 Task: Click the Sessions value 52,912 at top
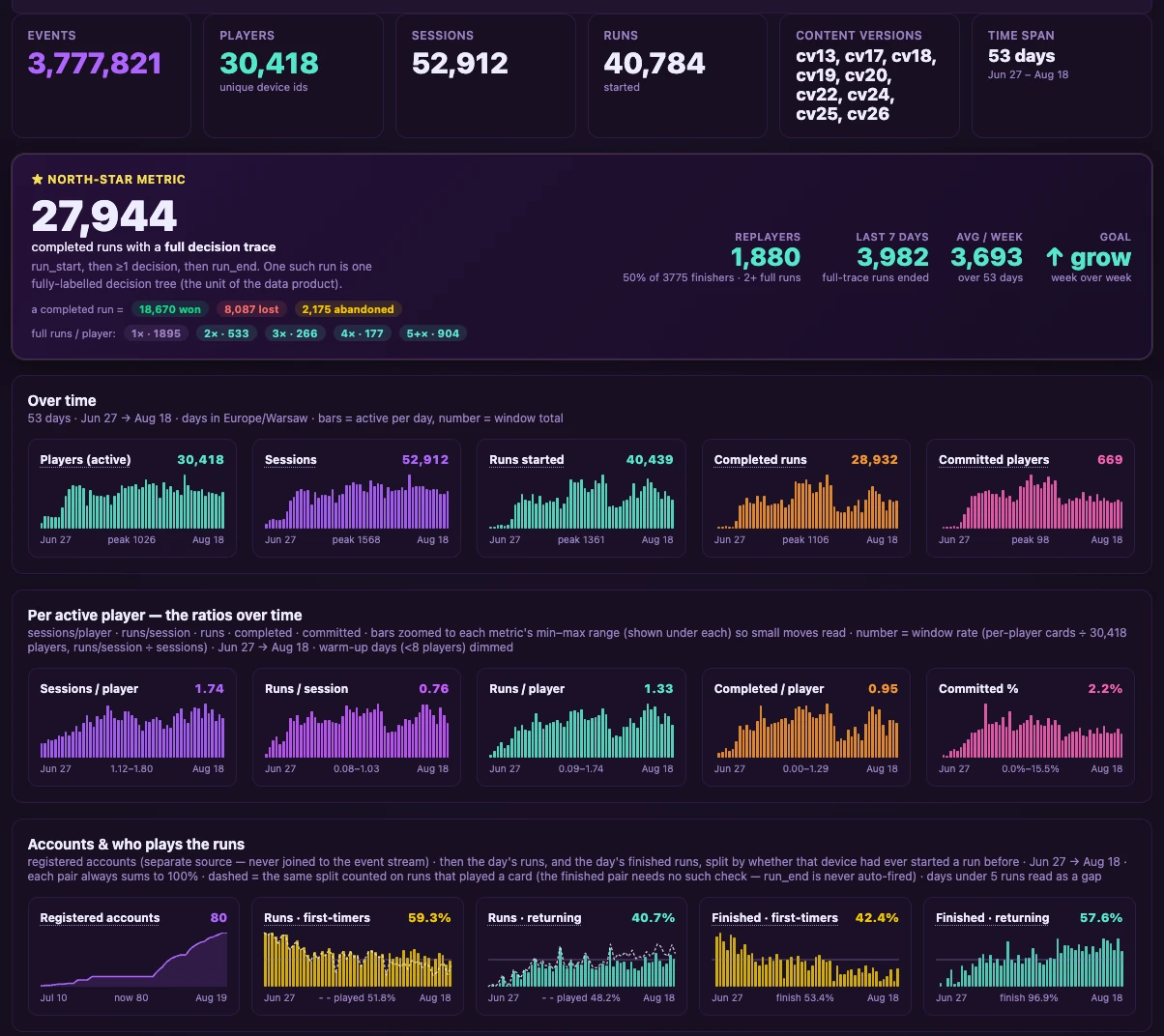coord(460,64)
